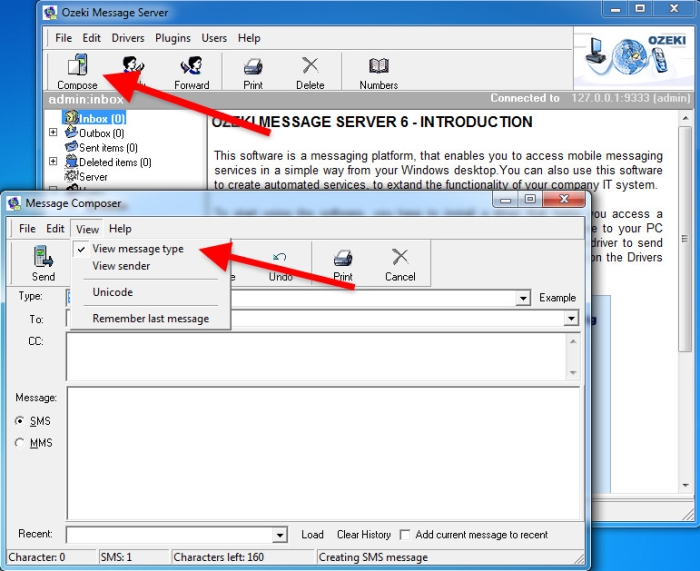Open the To field dropdown arrow
This screenshot has height=571, width=700.
[571, 319]
